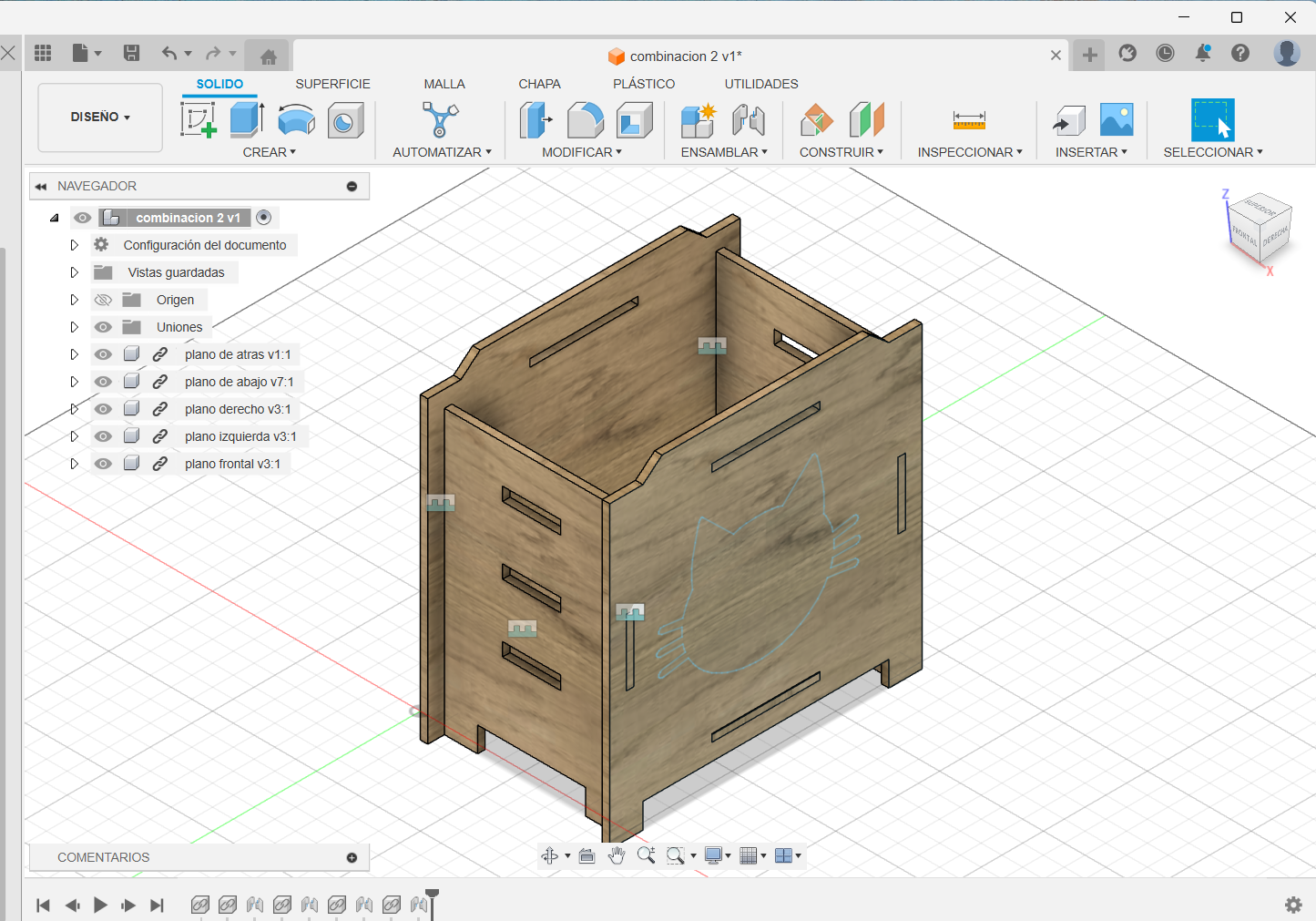Select the Hole tool
Image resolution: width=1316 pixels, height=921 pixels.
(x=345, y=119)
